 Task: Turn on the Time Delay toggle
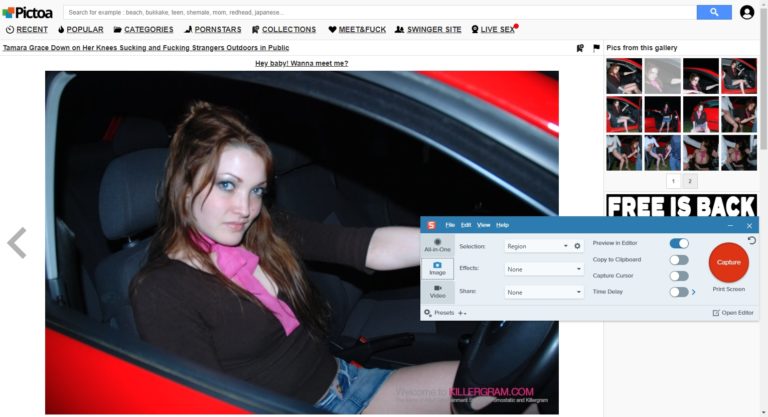pos(679,292)
